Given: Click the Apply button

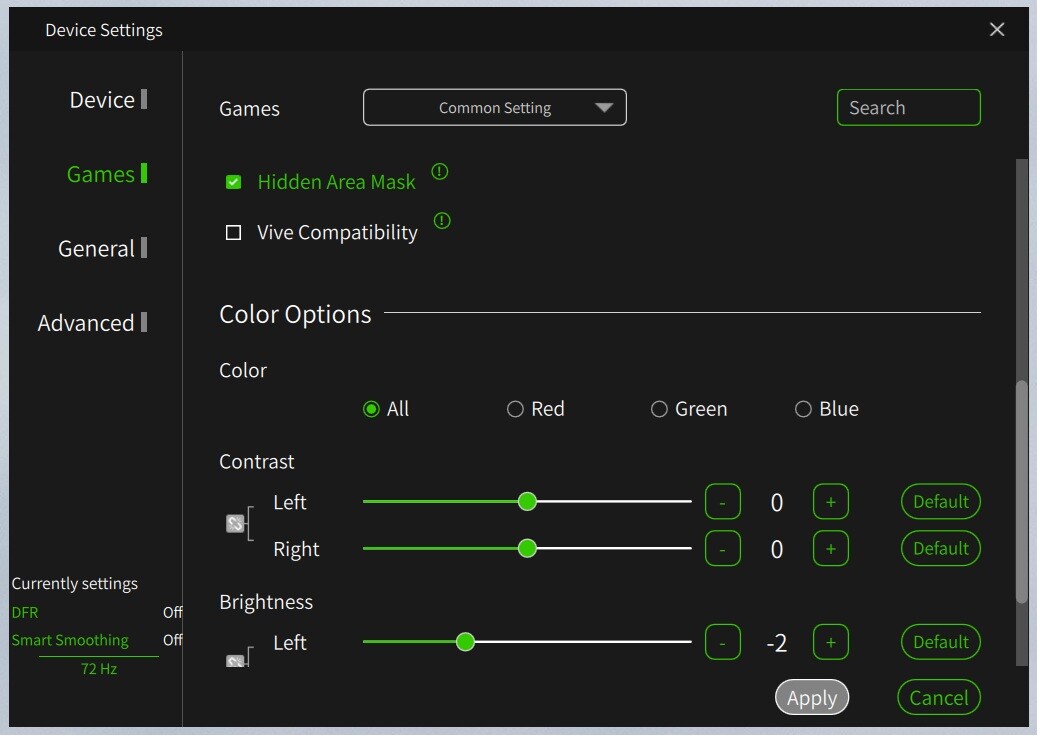Looking at the screenshot, I should (812, 697).
